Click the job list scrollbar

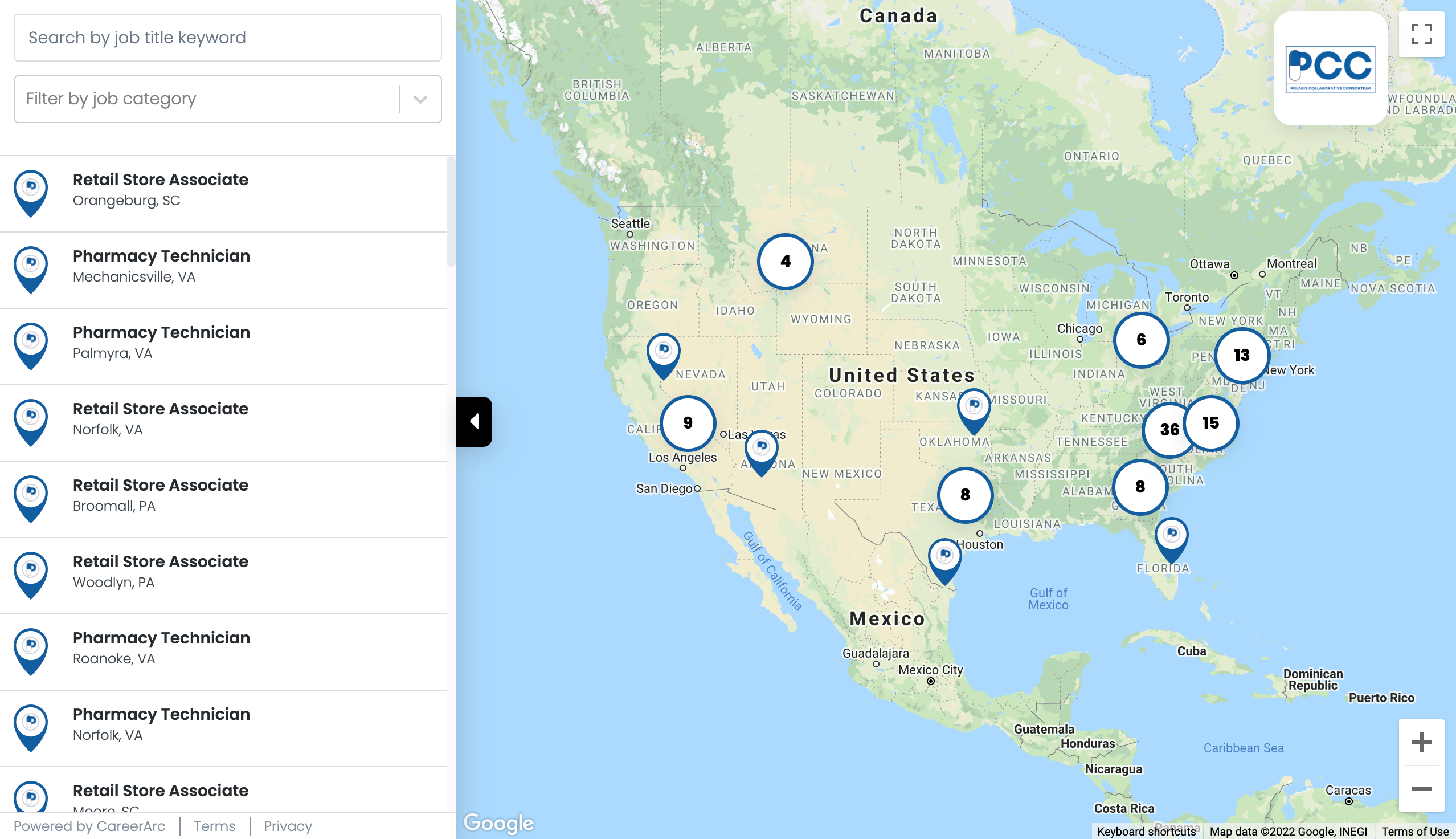point(451,211)
